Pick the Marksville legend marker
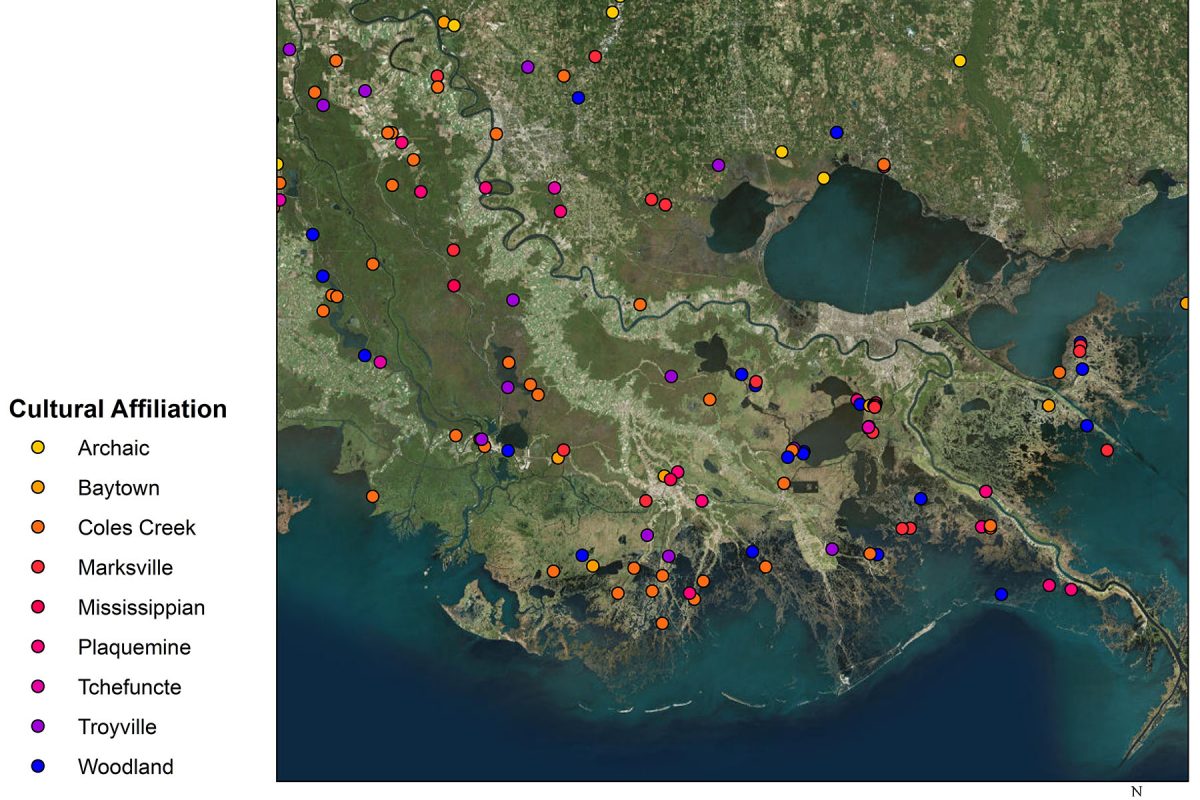This screenshot has width=1200, height=800. tap(39, 567)
